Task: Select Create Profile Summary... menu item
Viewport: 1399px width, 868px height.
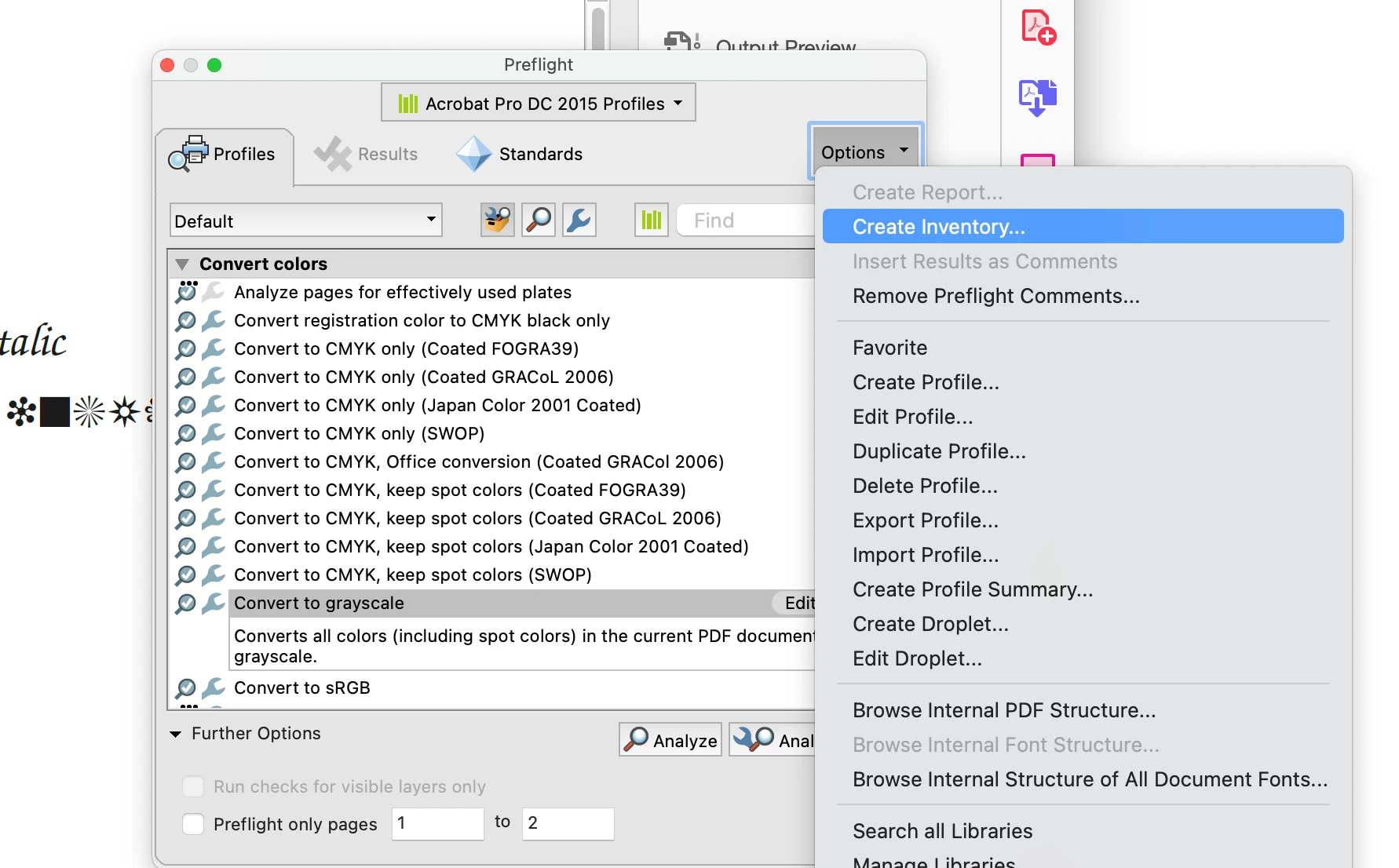Action: pos(1083,589)
